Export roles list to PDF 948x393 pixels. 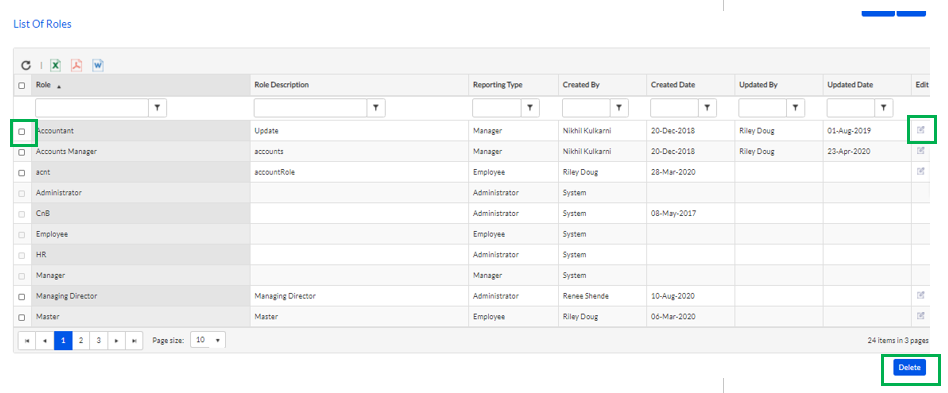click(76, 65)
